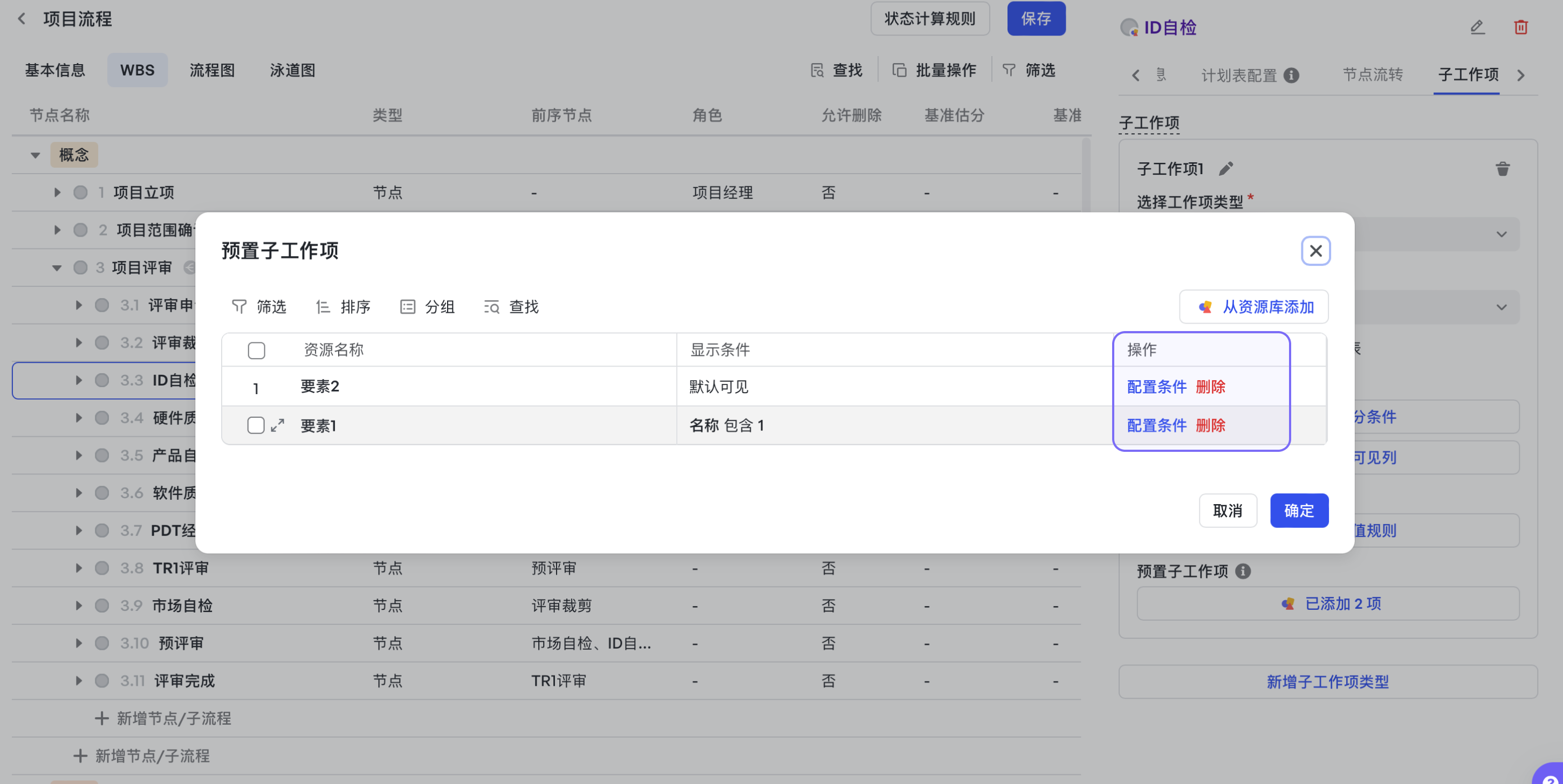Open 状态计算规则
The image size is (1563, 784).
click(x=930, y=19)
